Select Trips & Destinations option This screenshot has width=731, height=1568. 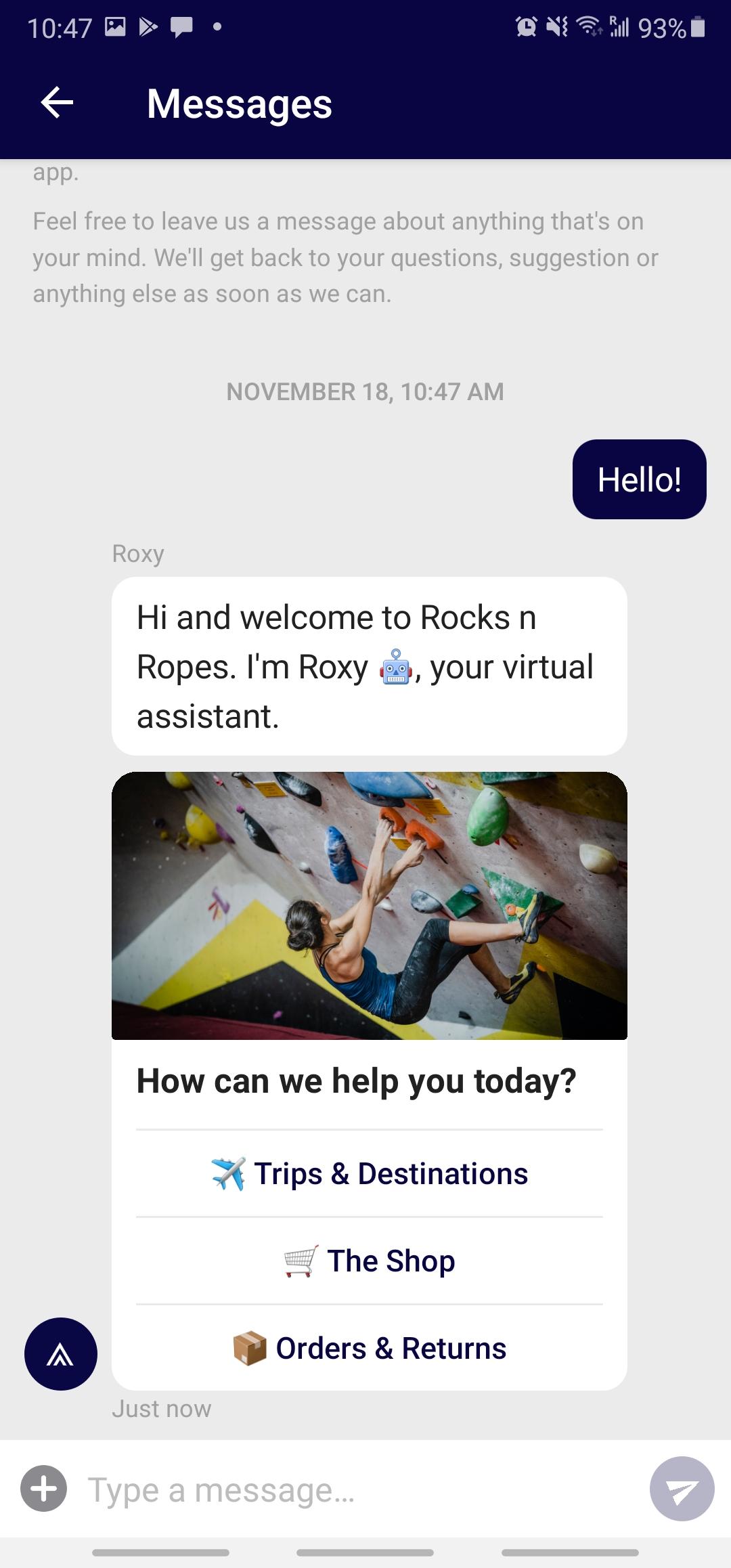pyautogui.click(x=370, y=1173)
